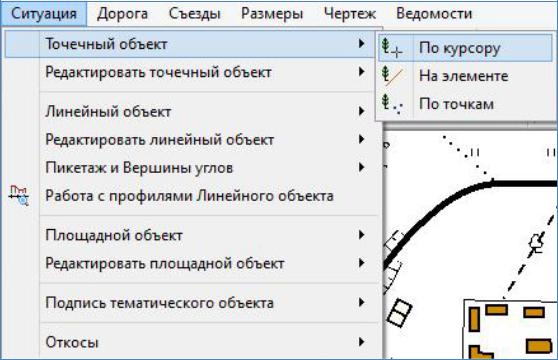This screenshot has width=558, height=360.
Task: Open the Дорога menu
Action: coord(122,14)
